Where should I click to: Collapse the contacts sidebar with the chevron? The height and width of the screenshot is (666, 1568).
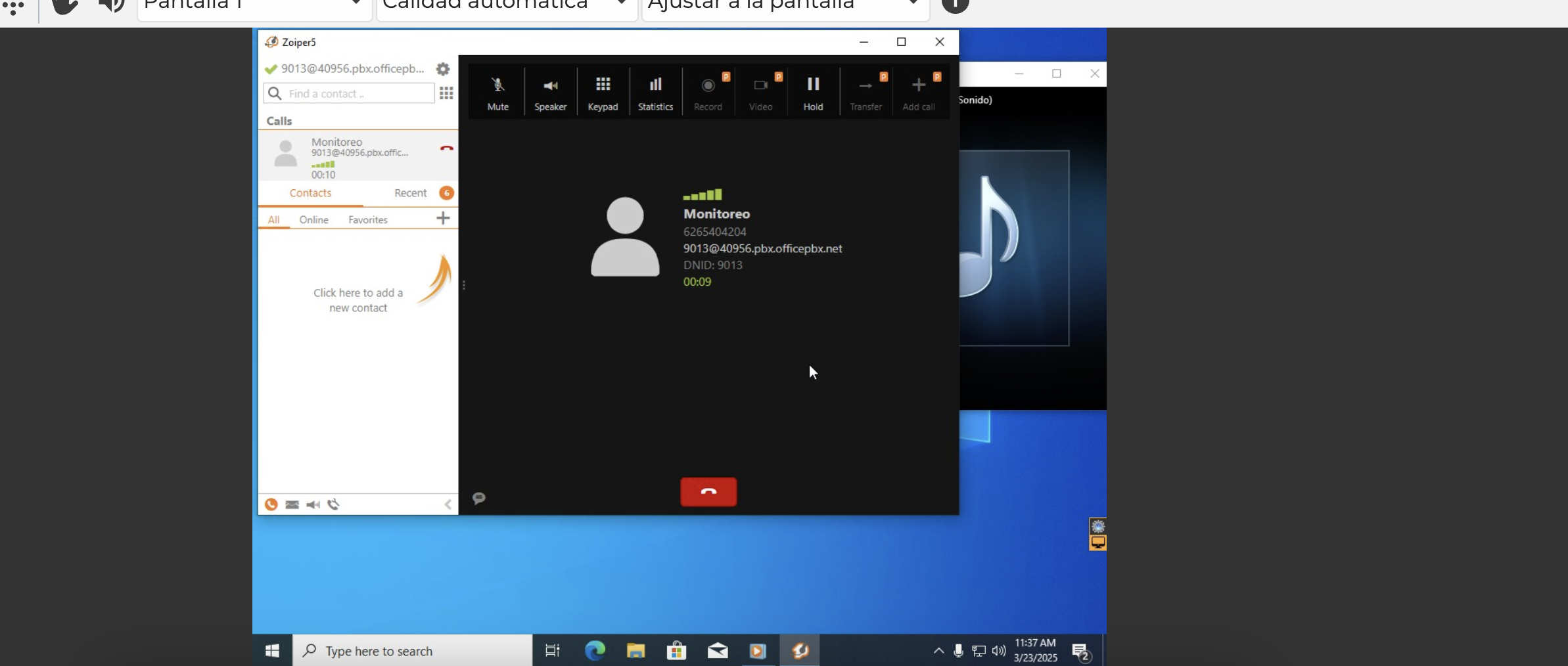coord(448,504)
